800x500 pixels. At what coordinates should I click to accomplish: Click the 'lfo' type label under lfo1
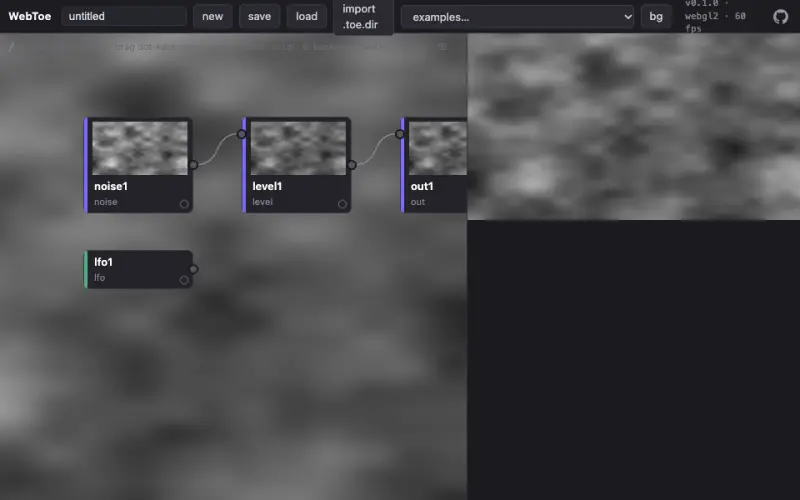99,278
